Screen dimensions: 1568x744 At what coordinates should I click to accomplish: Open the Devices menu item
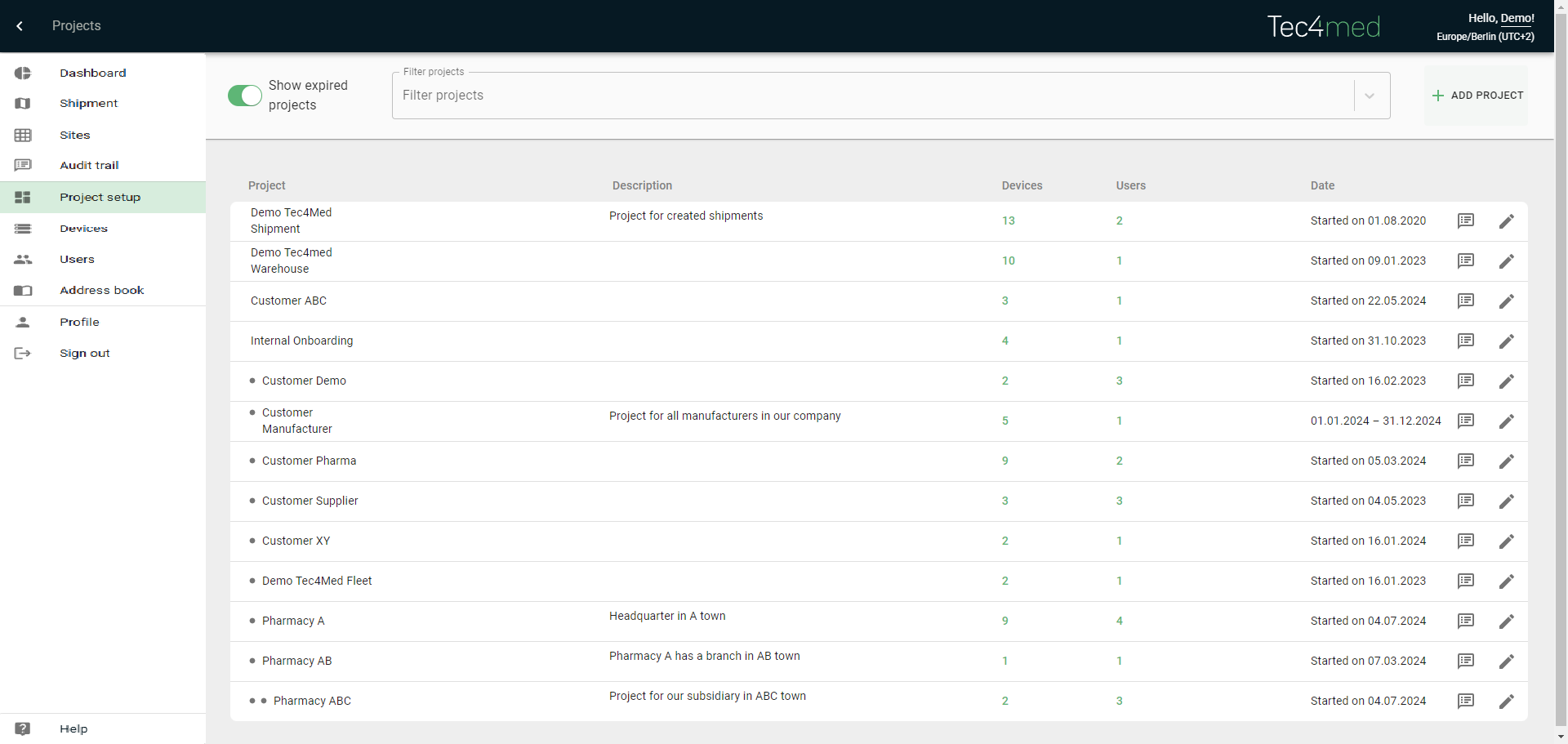pos(83,229)
